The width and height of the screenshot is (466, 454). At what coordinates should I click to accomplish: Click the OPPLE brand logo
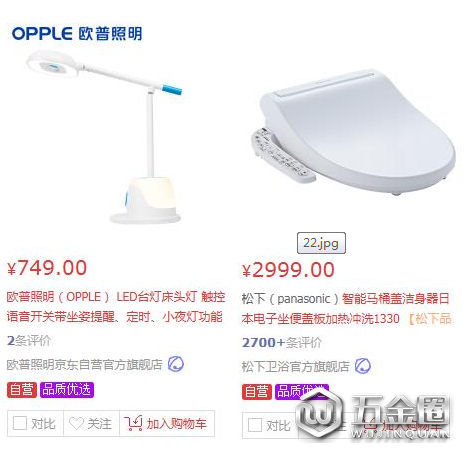tap(77, 34)
